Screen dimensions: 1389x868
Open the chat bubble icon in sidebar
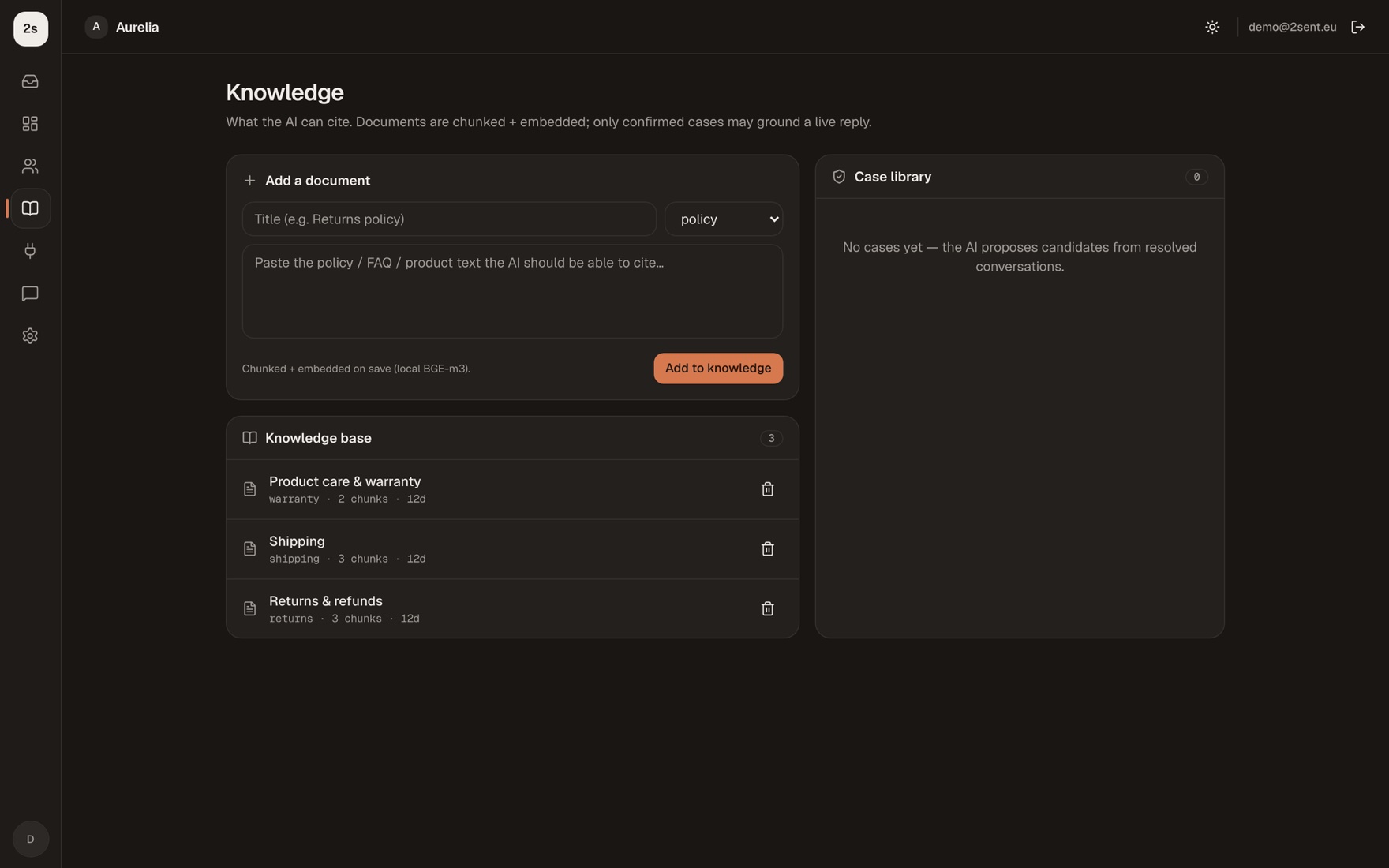click(30, 294)
